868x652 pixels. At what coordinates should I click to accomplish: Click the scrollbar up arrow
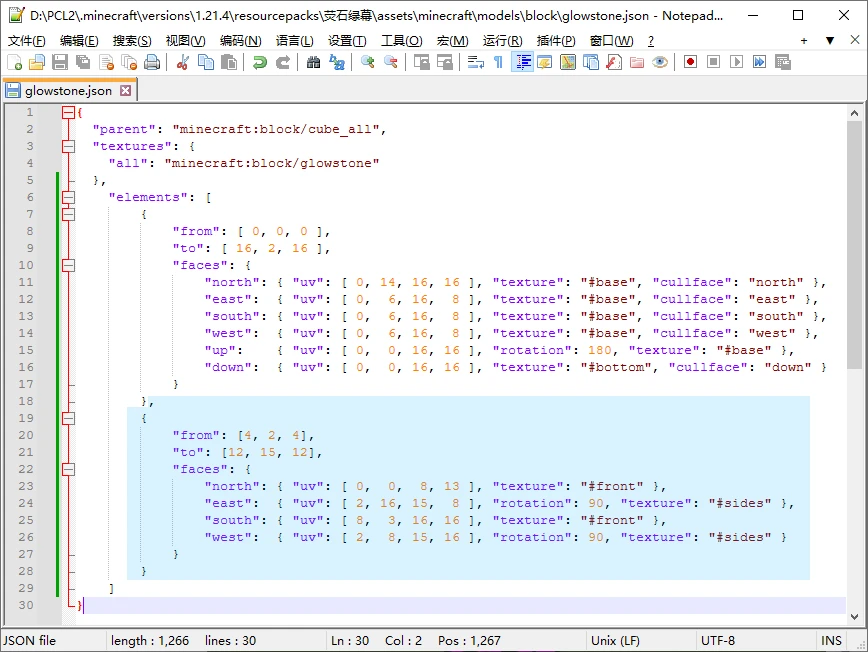click(854, 113)
